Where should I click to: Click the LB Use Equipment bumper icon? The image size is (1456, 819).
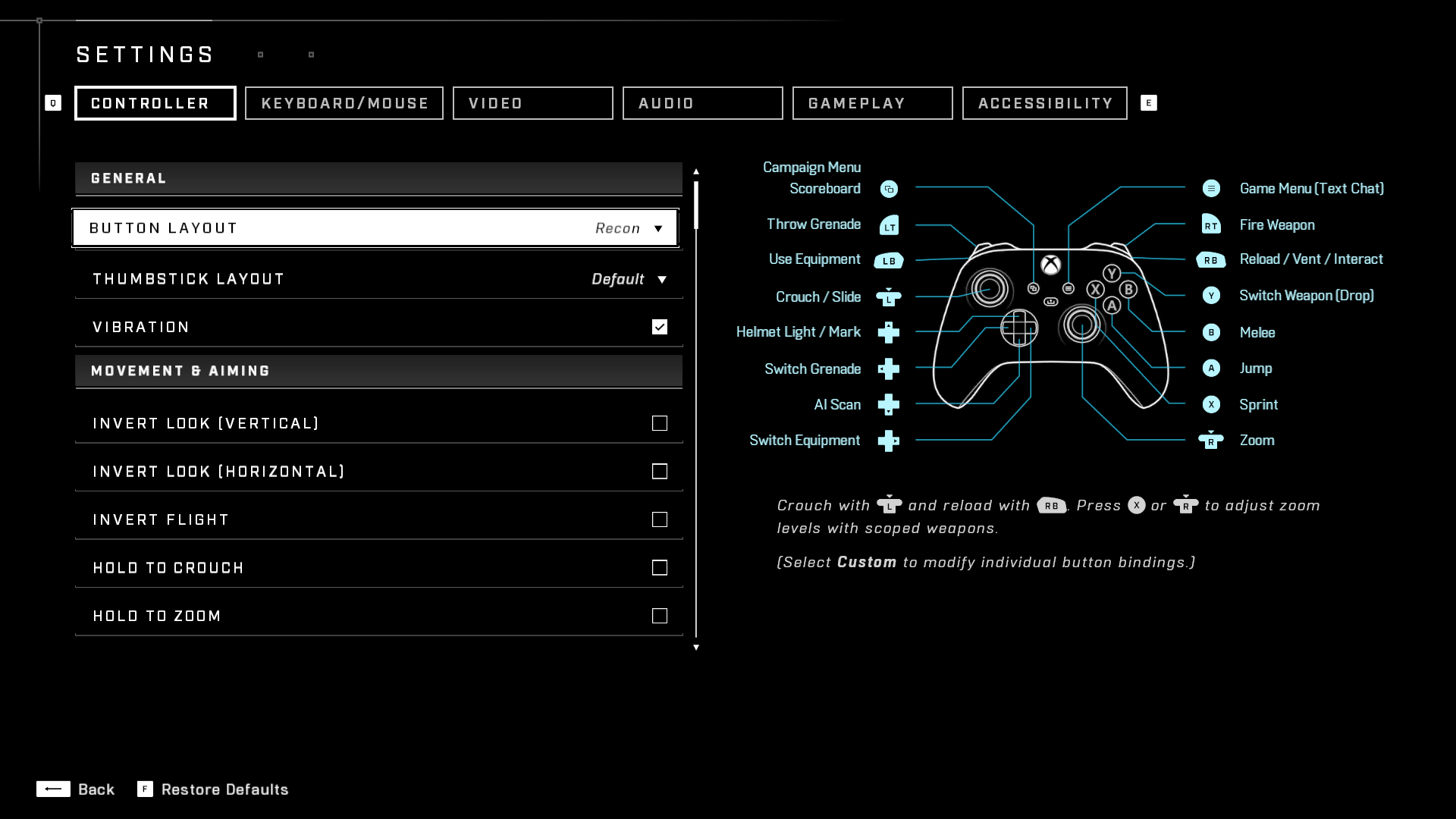(889, 261)
